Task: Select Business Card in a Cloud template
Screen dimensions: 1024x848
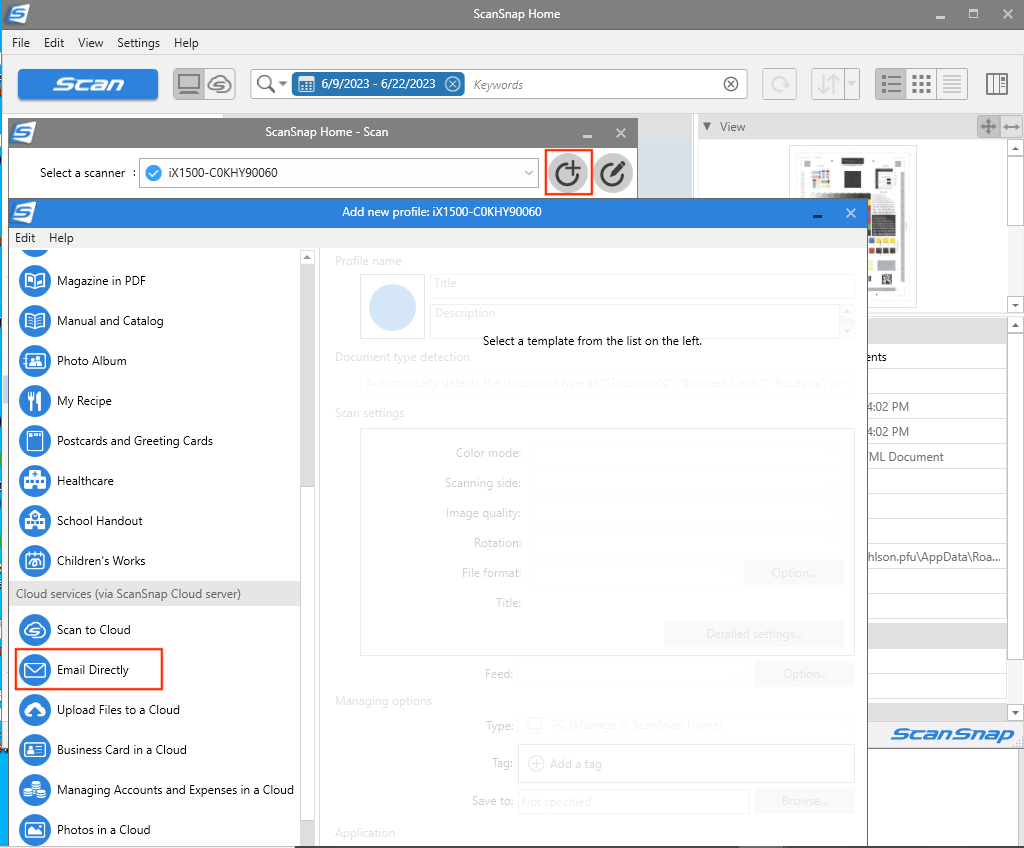Action: (120, 749)
